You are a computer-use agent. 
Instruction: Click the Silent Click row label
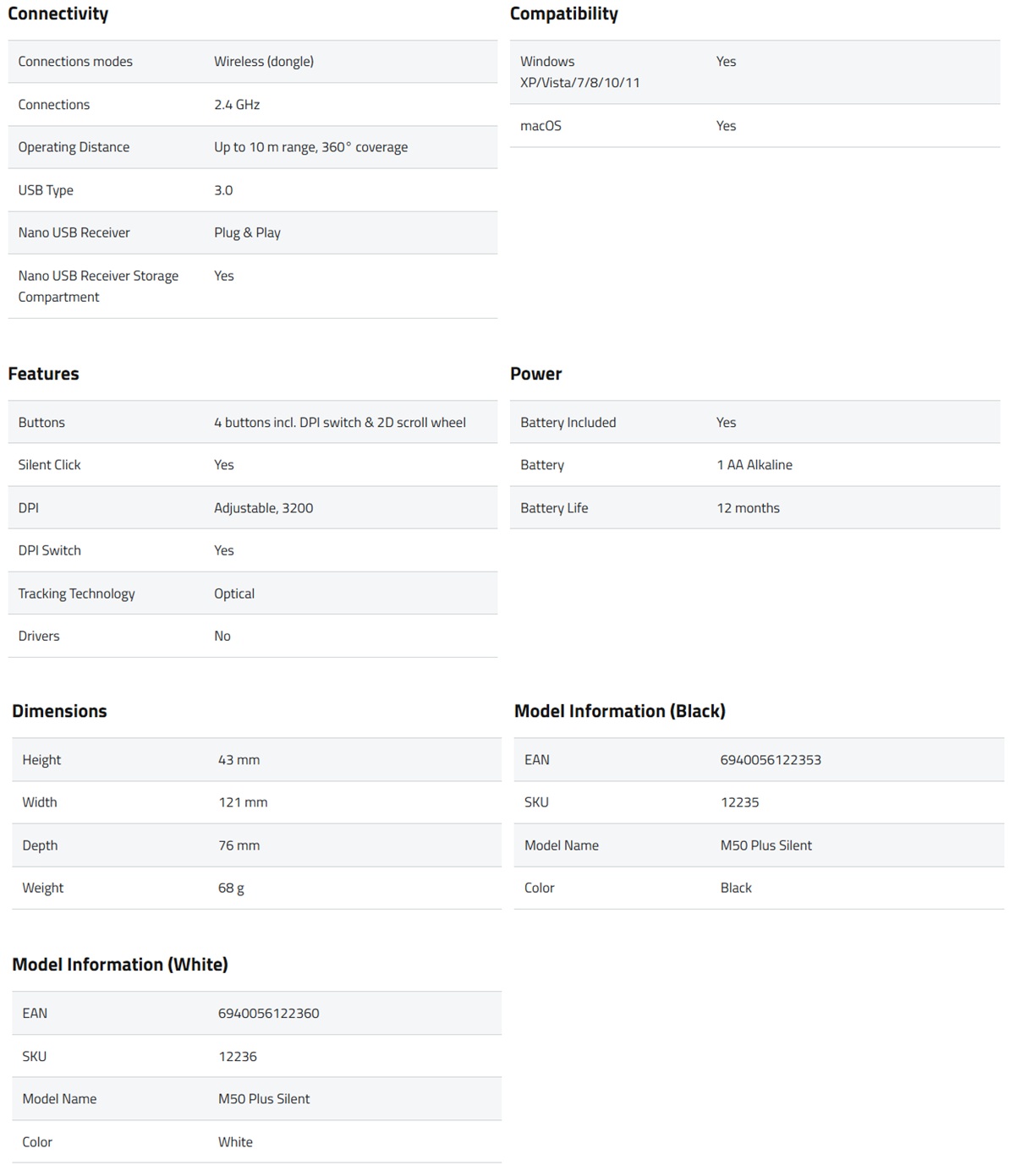(49, 465)
